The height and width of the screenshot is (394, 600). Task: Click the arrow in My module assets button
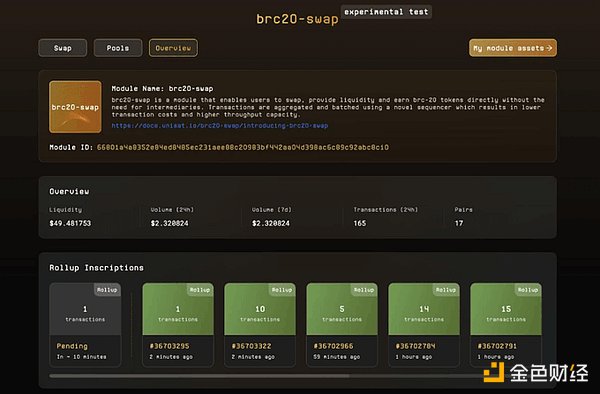[x=549, y=48]
